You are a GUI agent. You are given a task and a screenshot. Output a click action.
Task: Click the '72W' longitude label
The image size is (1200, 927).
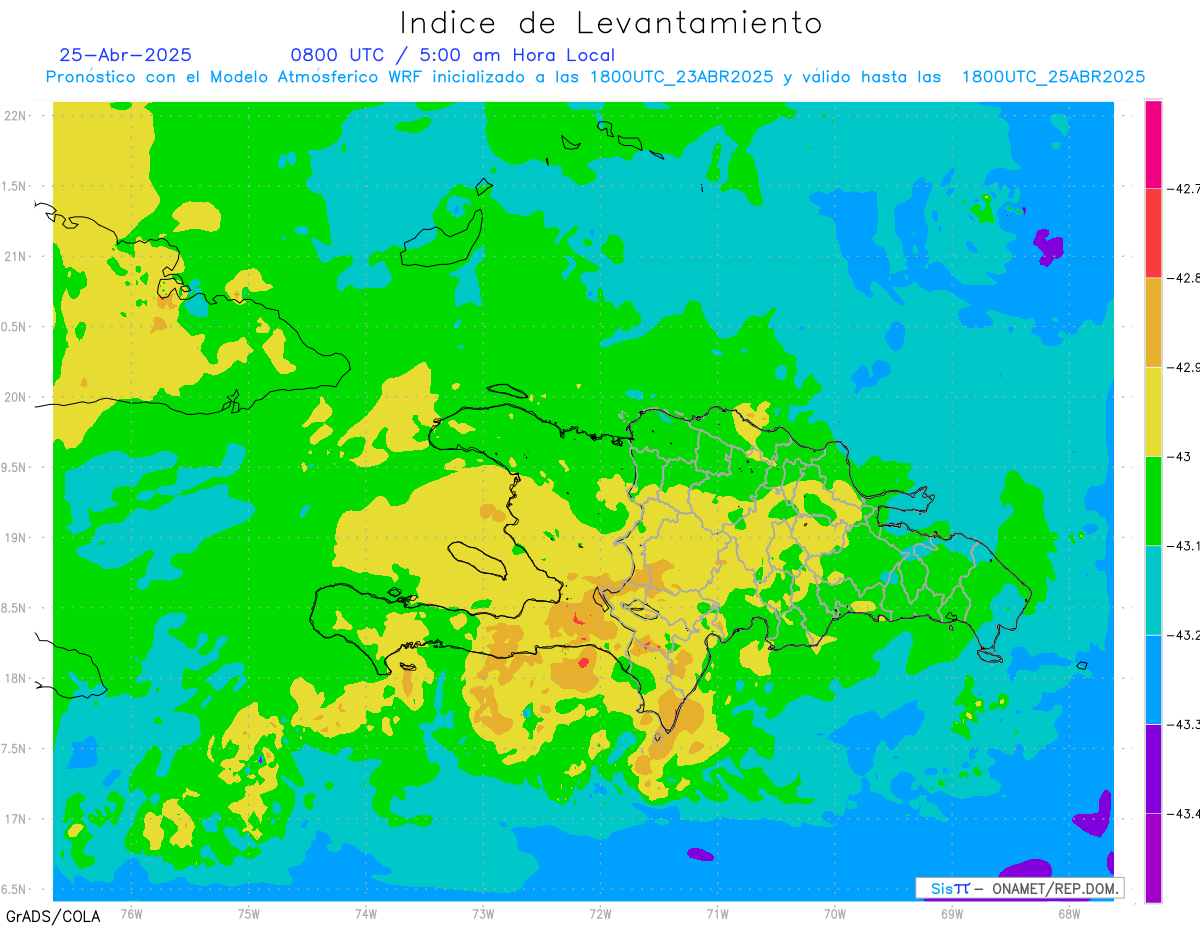pyautogui.click(x=600, y=913)
